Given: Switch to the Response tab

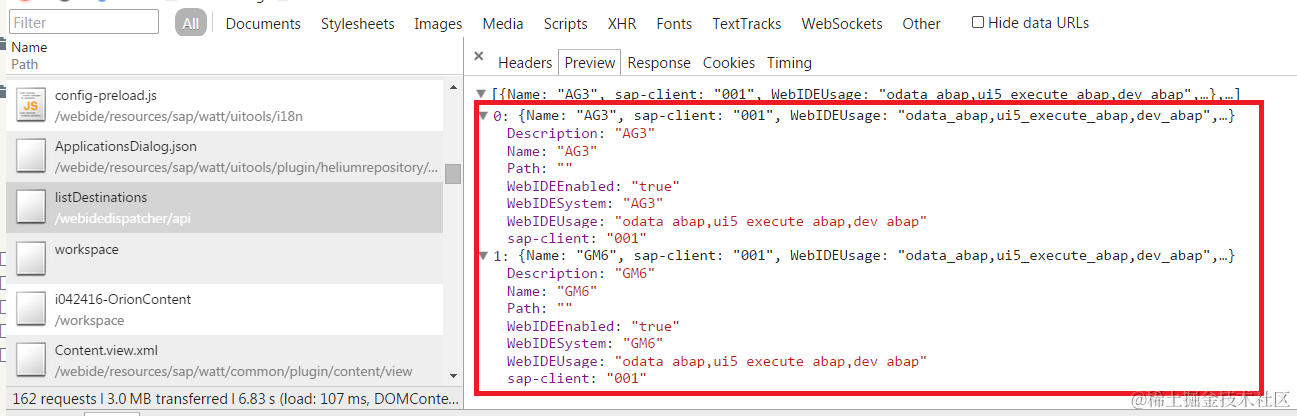Looking at the screenshot, I should click(659, 62).
